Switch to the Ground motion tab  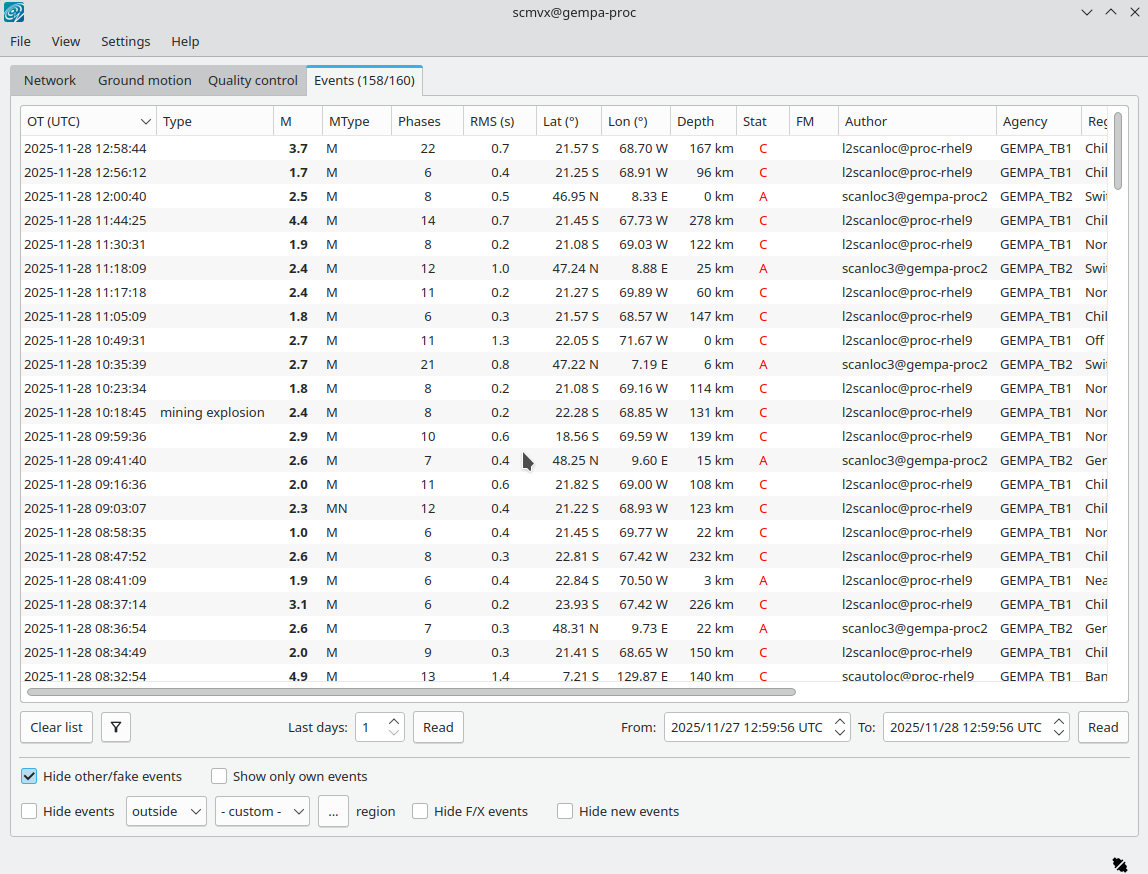[144, 80]
